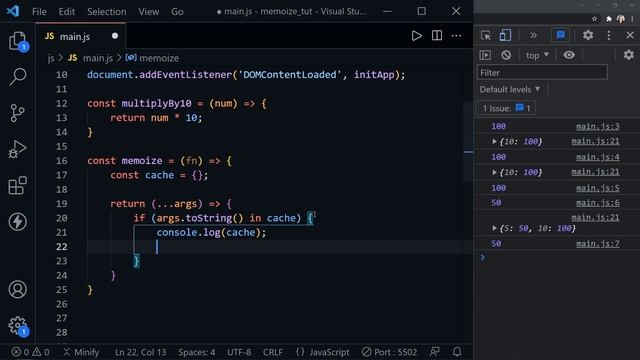Open the View menu
The height and width of the screenshot is (360, 640).
click(149, 11)
